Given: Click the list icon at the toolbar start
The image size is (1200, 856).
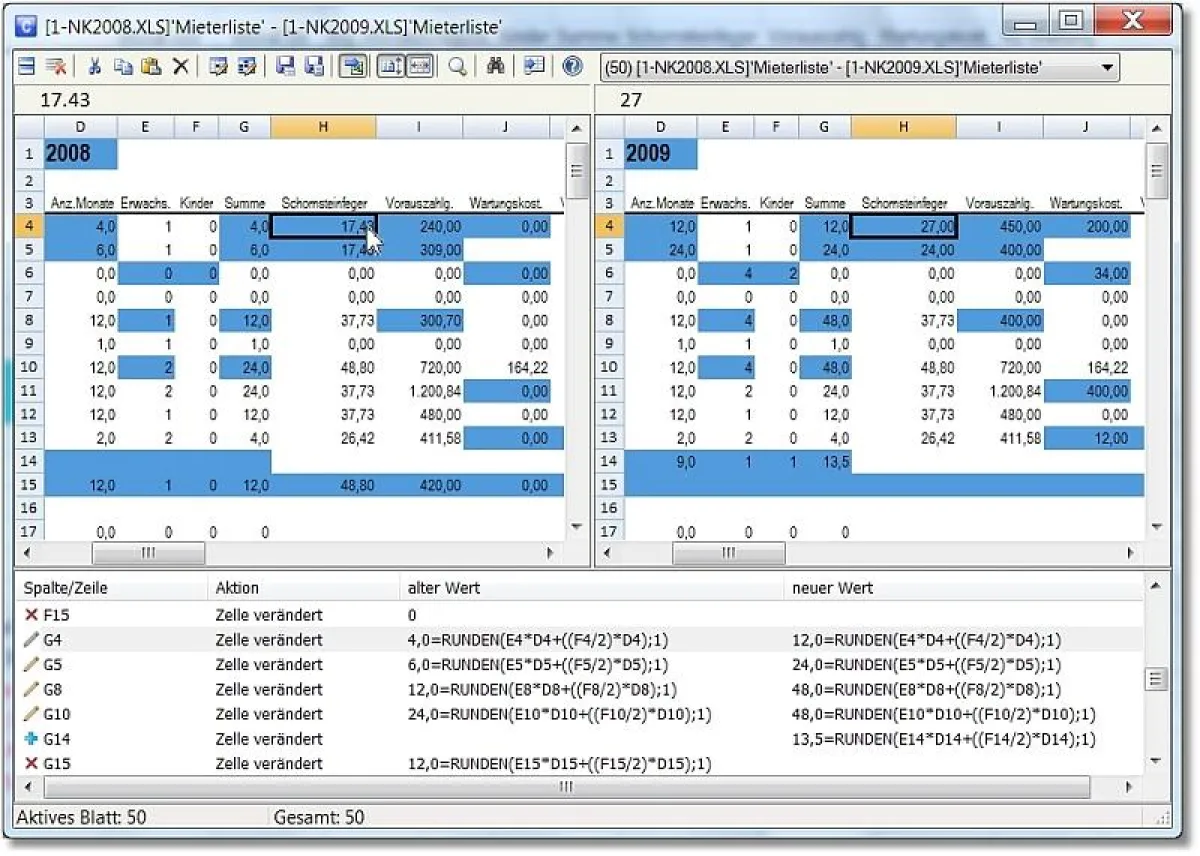Looking at the screenshot, I should (x=28, y=67).
